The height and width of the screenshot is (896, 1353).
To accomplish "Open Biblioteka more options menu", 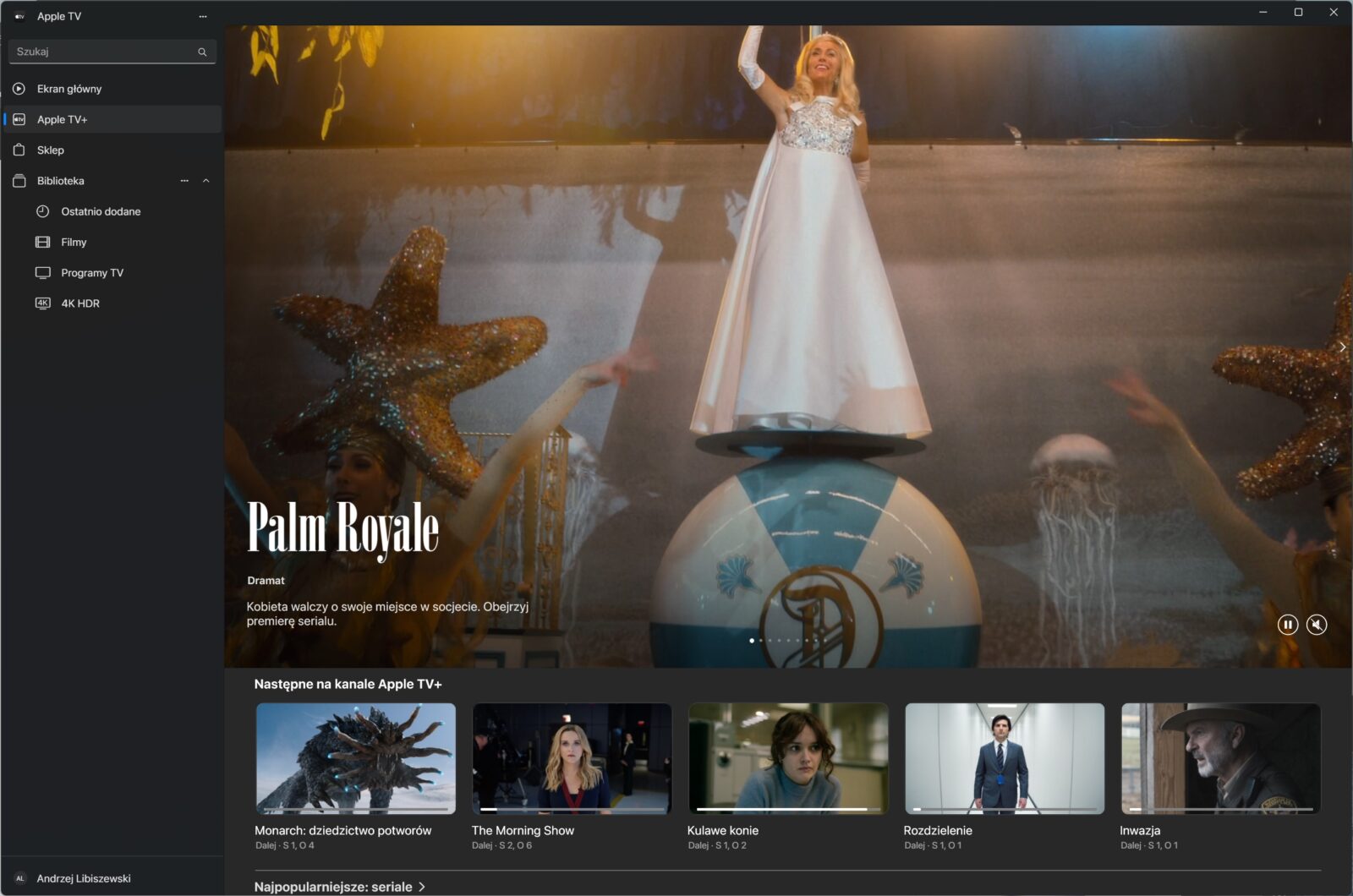I will tap(184, 181).
